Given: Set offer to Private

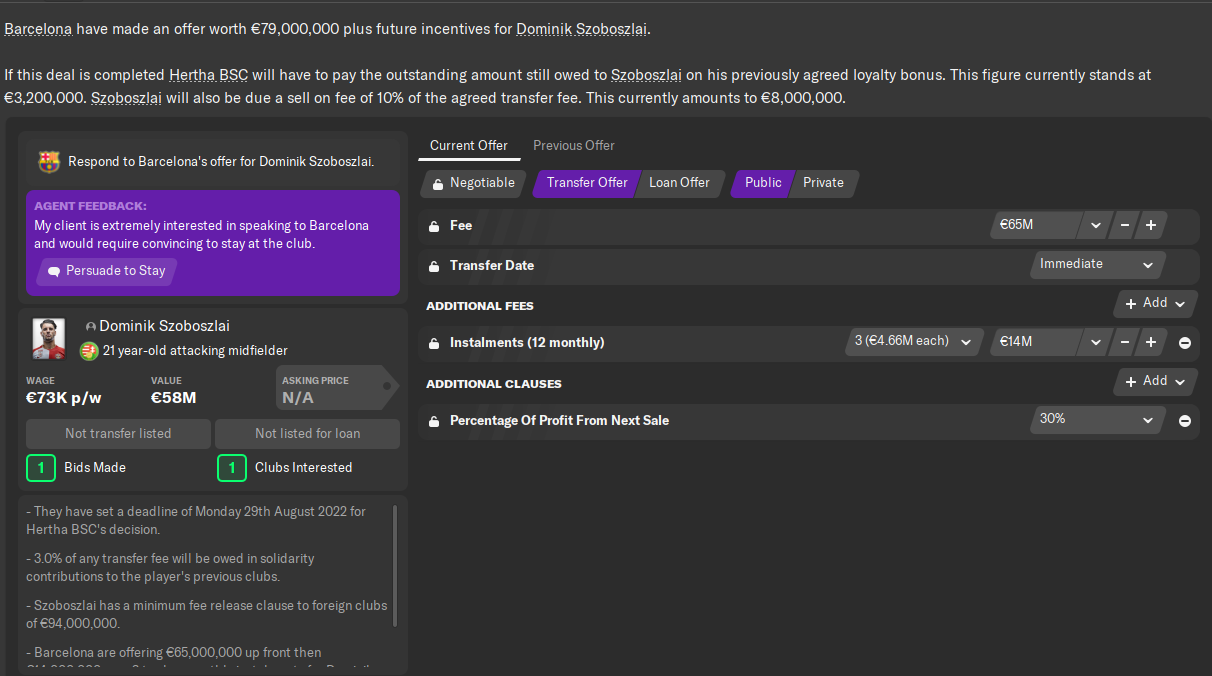Looking at the screenshot, I should coord(824,183).
